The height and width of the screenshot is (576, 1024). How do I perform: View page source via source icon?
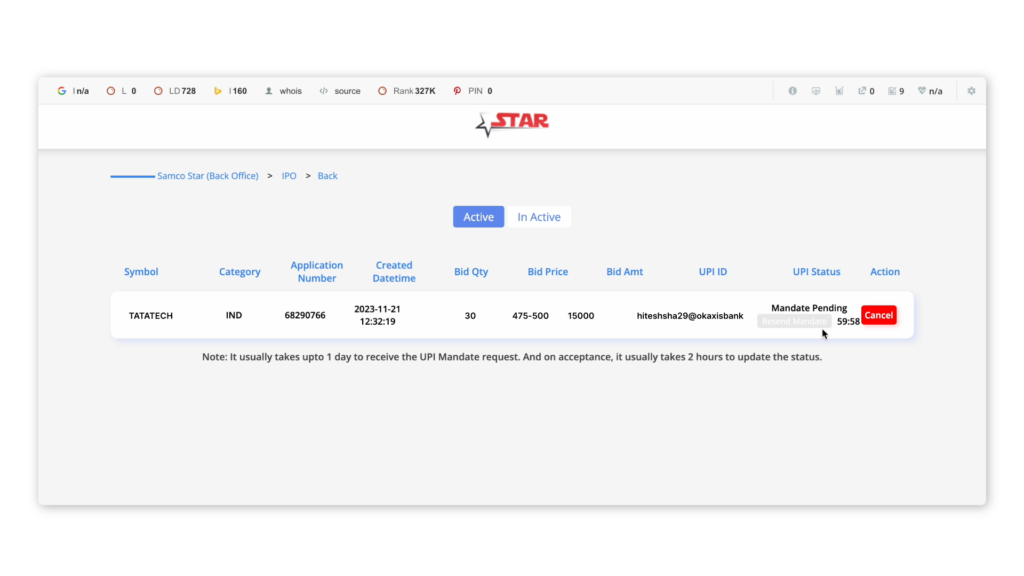324,91
